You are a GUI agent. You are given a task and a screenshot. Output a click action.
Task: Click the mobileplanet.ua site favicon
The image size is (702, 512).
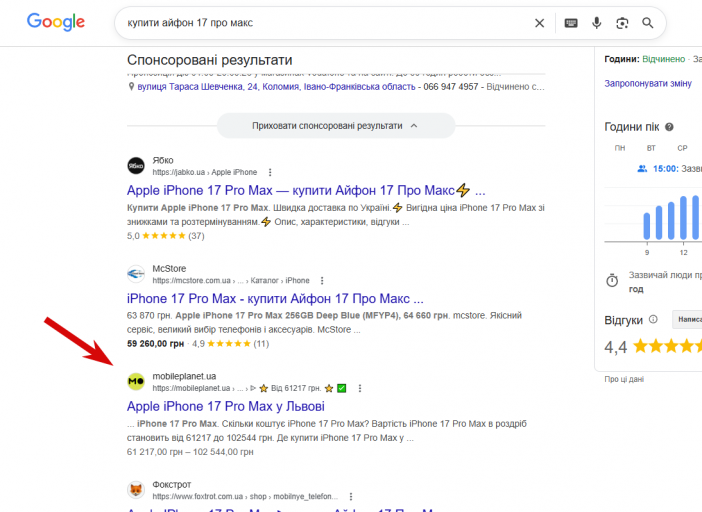(136, 382)
